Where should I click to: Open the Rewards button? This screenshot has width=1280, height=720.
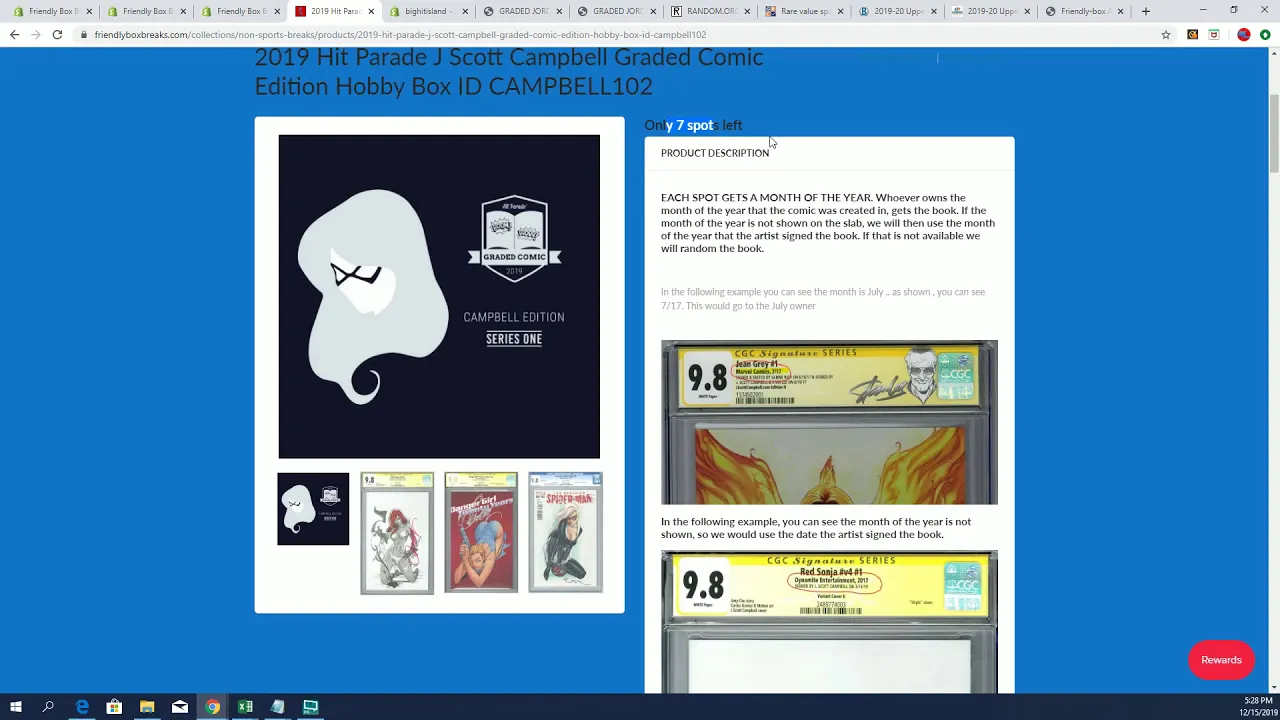point(1221,660)
